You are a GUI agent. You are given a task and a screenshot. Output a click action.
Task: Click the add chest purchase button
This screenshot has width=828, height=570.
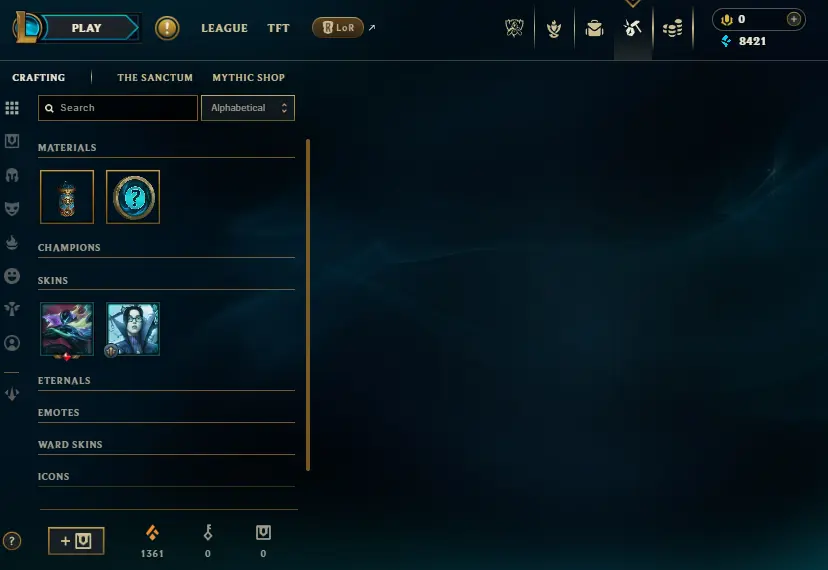76,540
